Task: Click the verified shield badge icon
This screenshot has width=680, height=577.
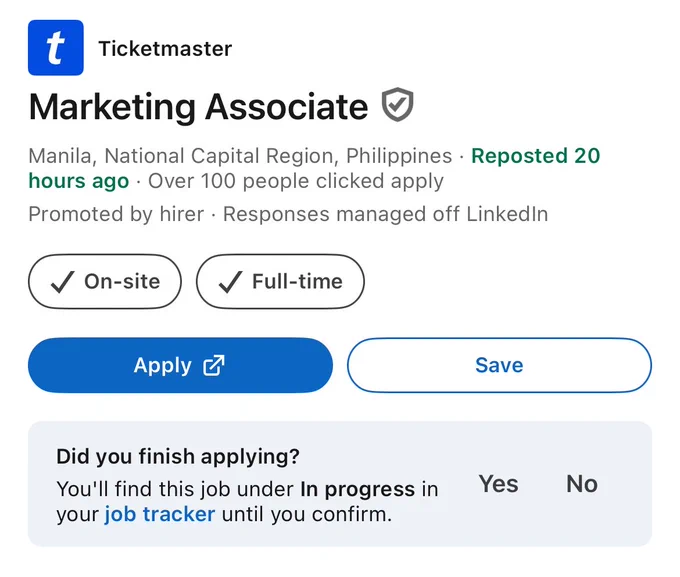Action: coord(397,105)
